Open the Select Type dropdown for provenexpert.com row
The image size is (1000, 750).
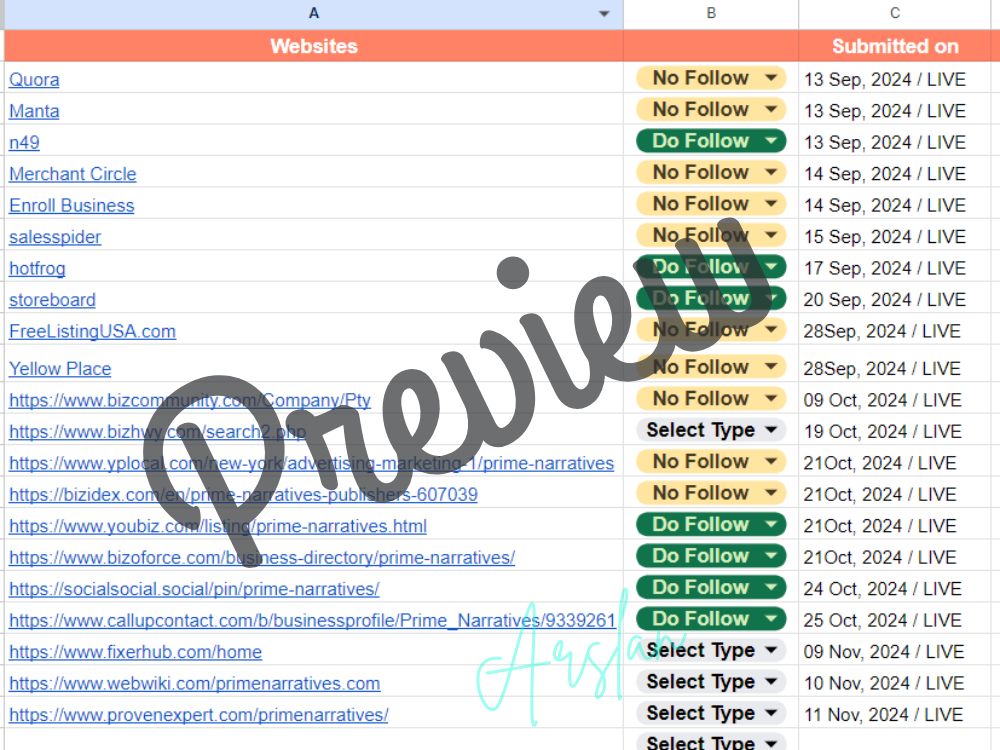711,713
